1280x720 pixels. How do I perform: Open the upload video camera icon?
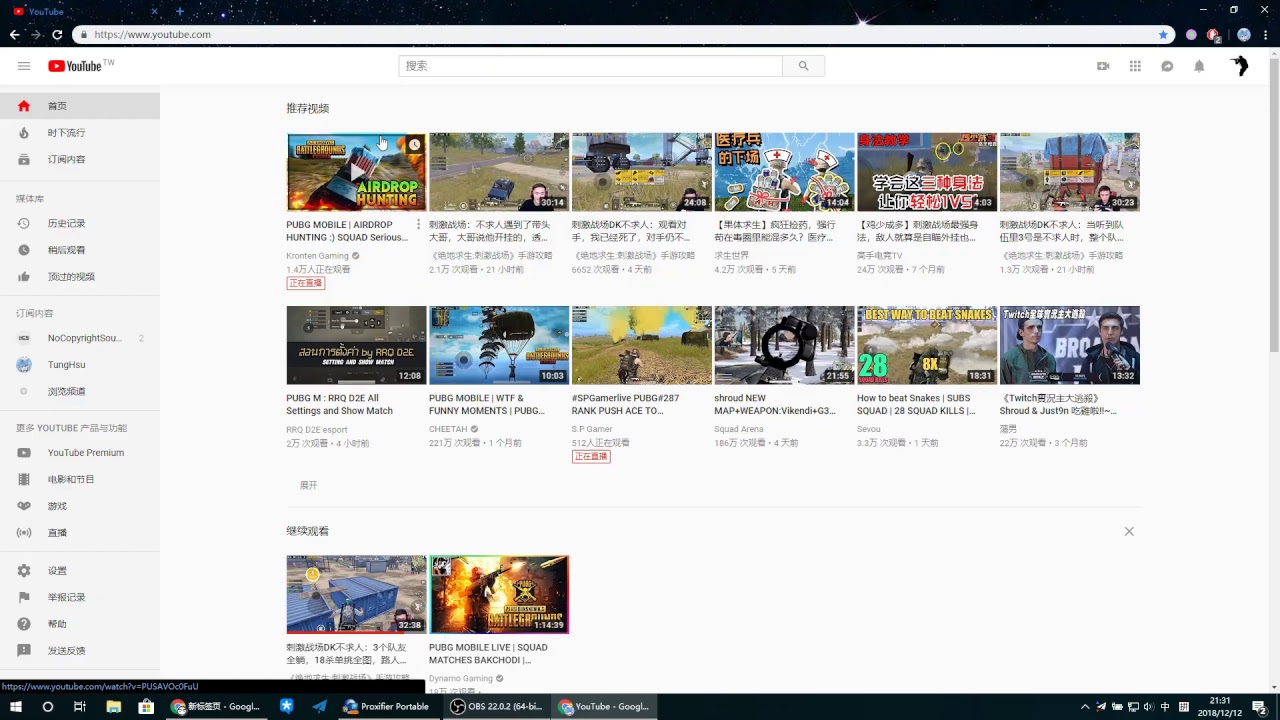tap(1103, 66)
